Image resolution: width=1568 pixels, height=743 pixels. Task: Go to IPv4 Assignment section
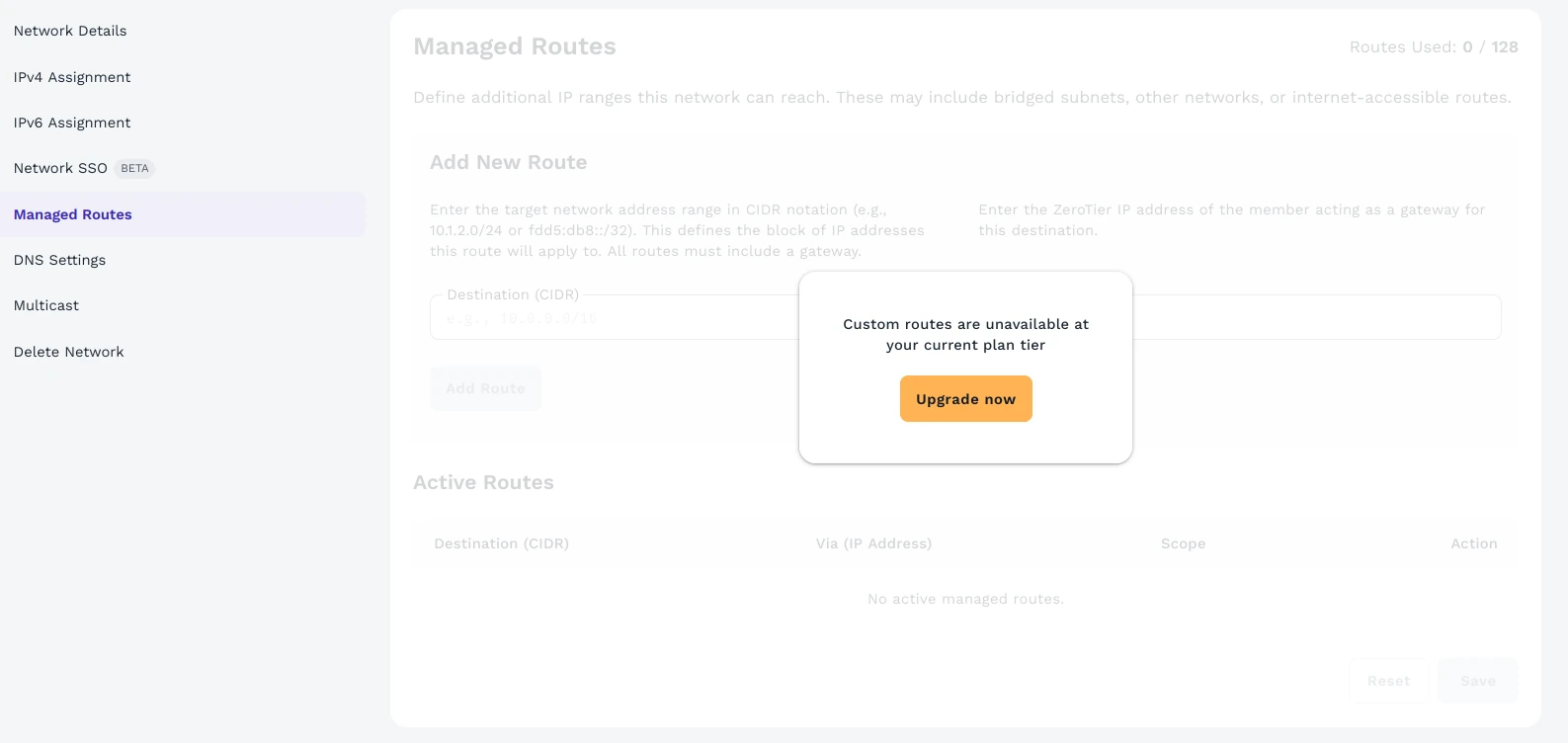[x=72, y=77]
